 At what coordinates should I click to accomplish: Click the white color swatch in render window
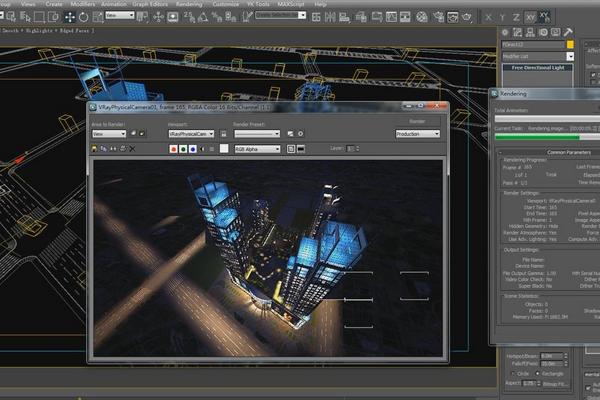[222, 149]
